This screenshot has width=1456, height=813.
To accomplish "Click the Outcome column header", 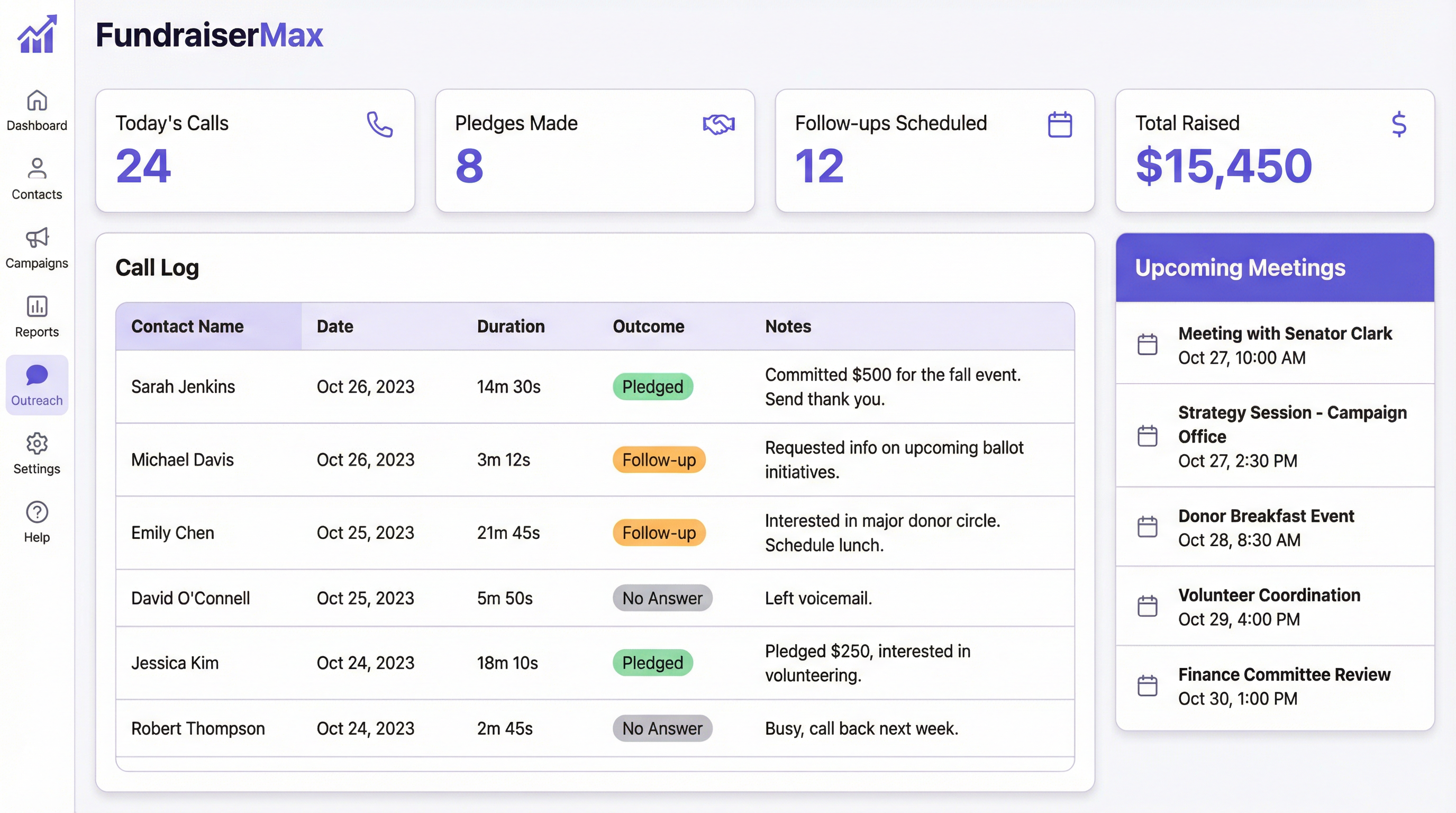I will (x=648, y=326).
